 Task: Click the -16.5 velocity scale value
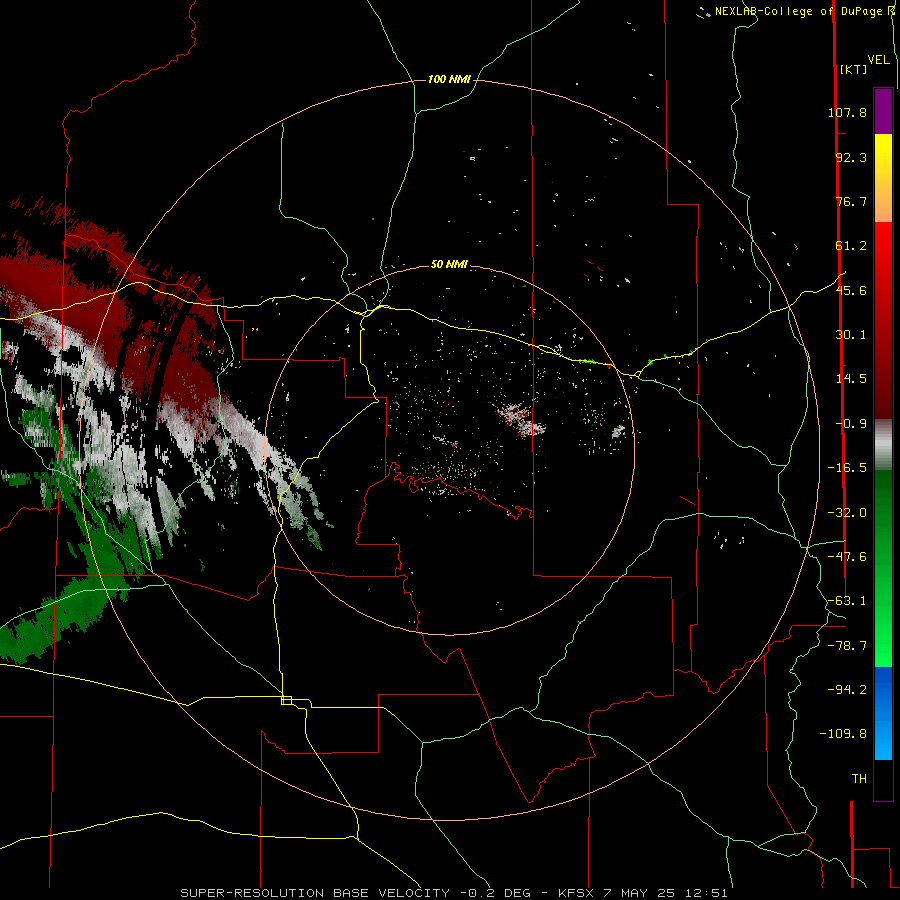847,468
